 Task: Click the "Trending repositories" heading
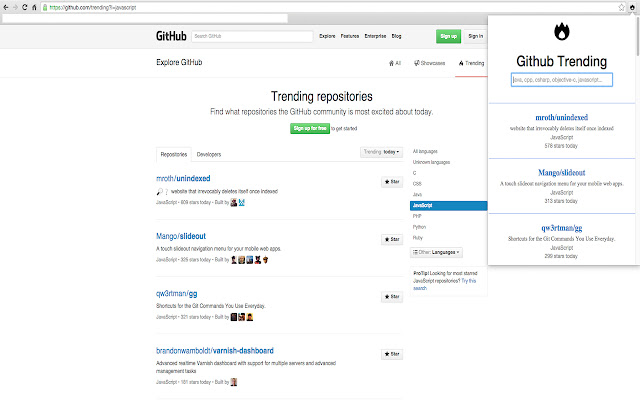coord(322,96)
